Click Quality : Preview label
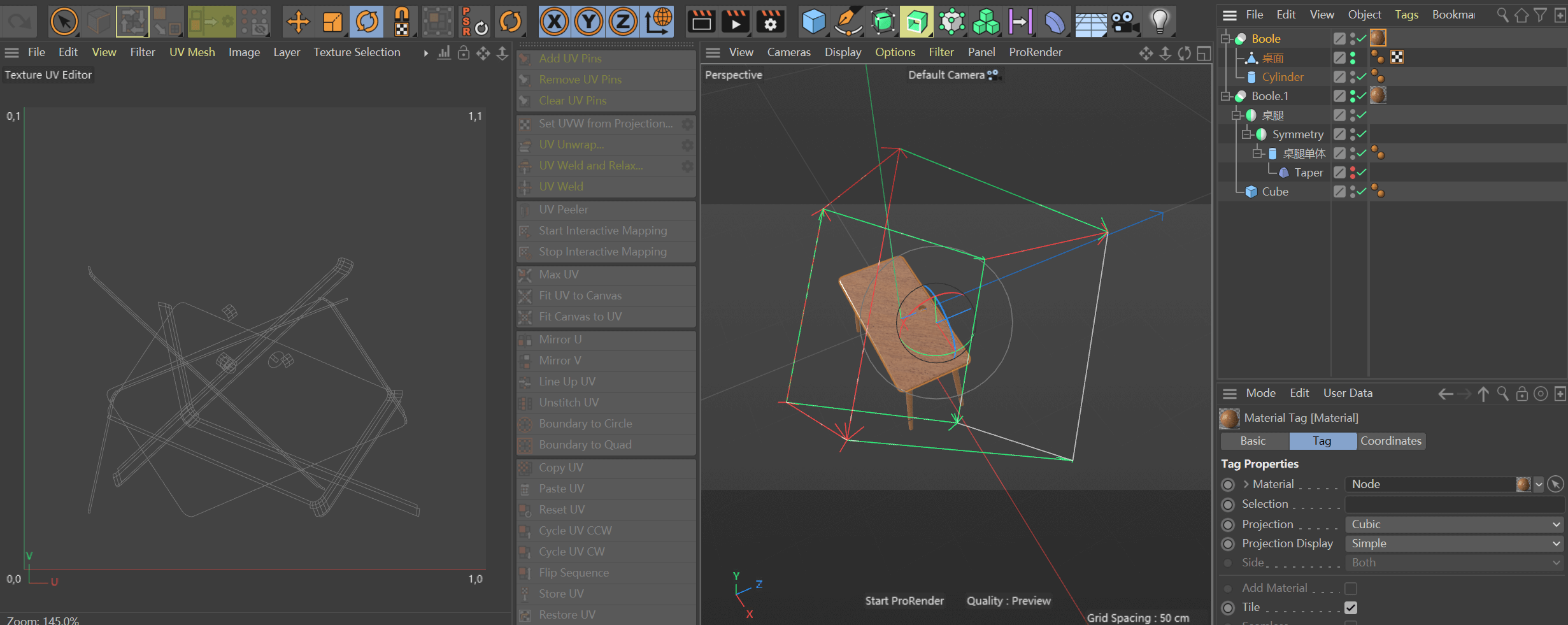Image resolution: width=1568 pixels, height=625 pixels. click(1008, 601)
